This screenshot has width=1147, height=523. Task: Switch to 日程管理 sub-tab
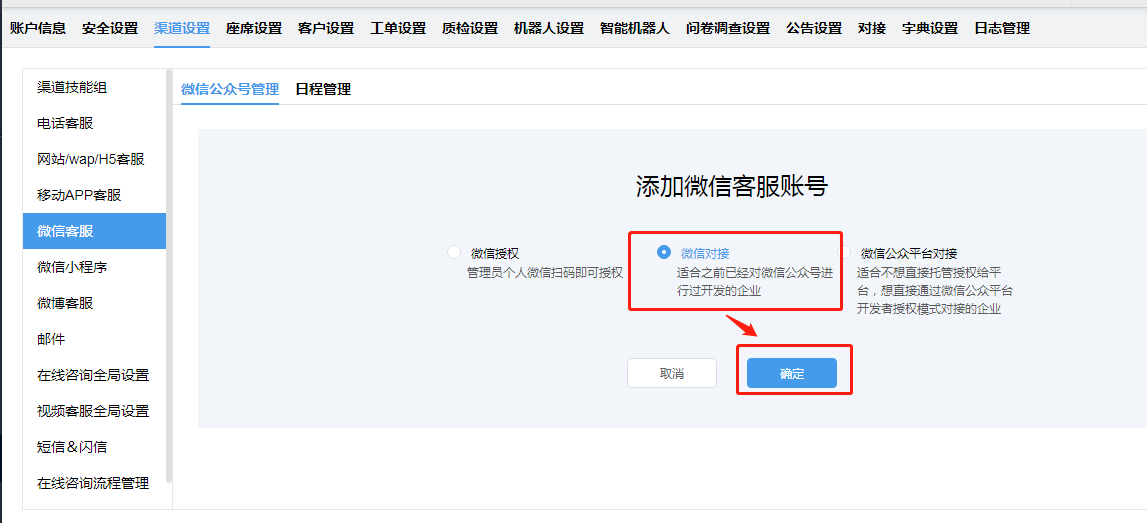[x=323, y=89]
